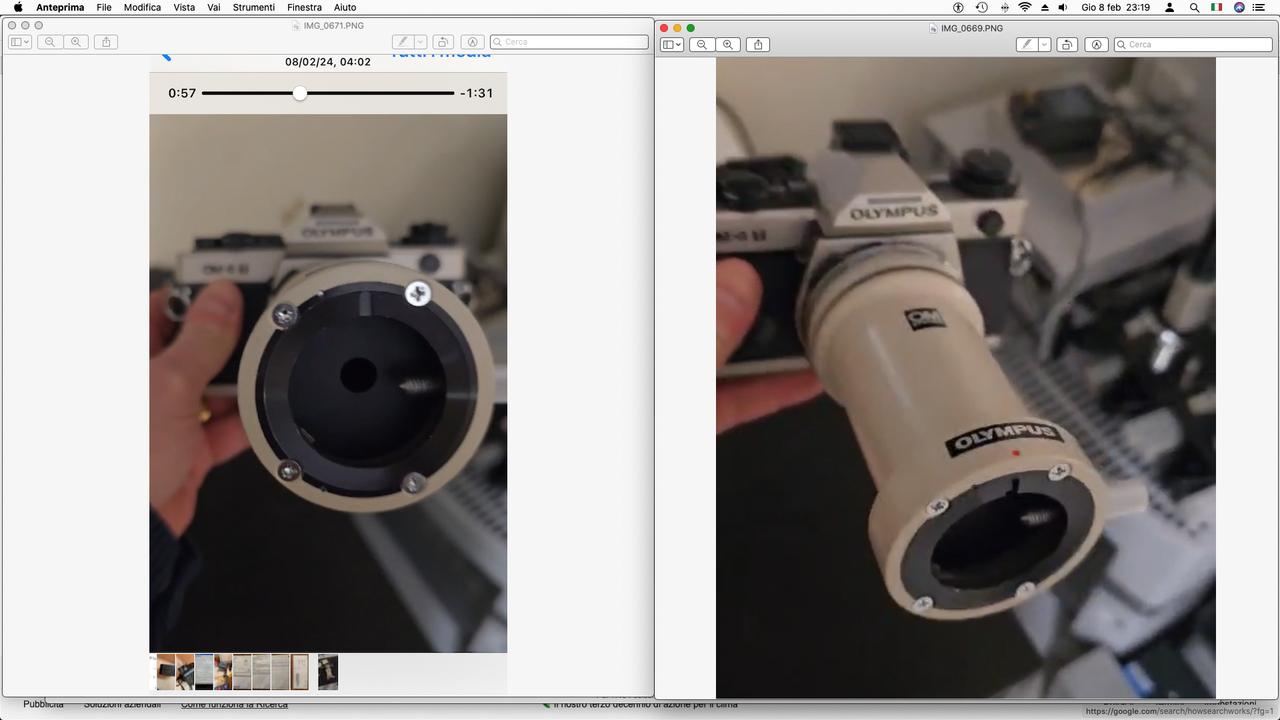
Task: Open the user account menu bar icon
Action: (1169, 7)
